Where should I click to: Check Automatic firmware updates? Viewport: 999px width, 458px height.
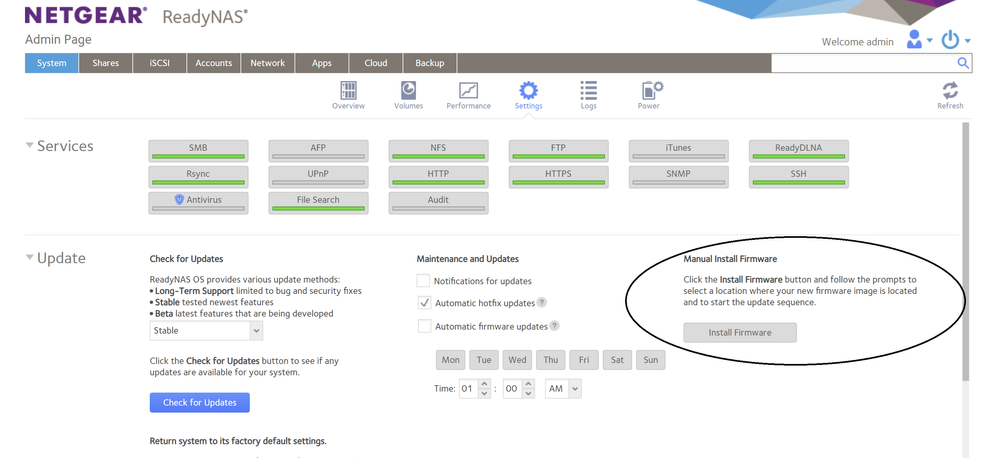[x=424, y=326]
